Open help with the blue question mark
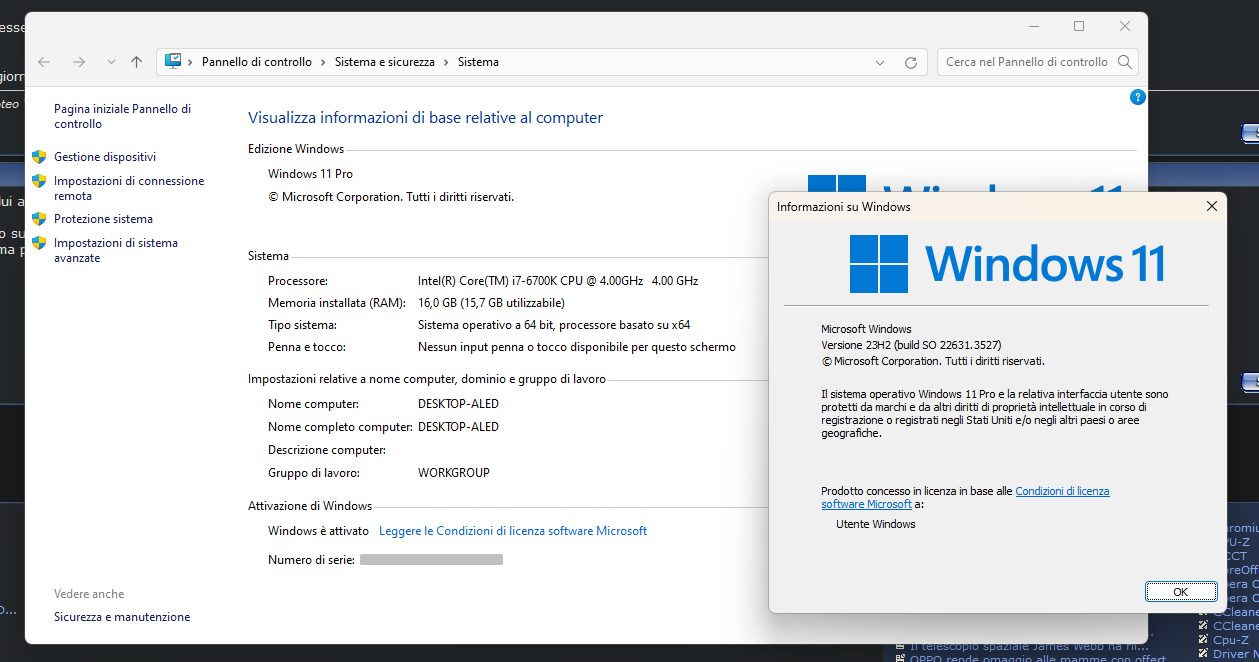This screenshot has width=1259, height=662. (1137, 97)
